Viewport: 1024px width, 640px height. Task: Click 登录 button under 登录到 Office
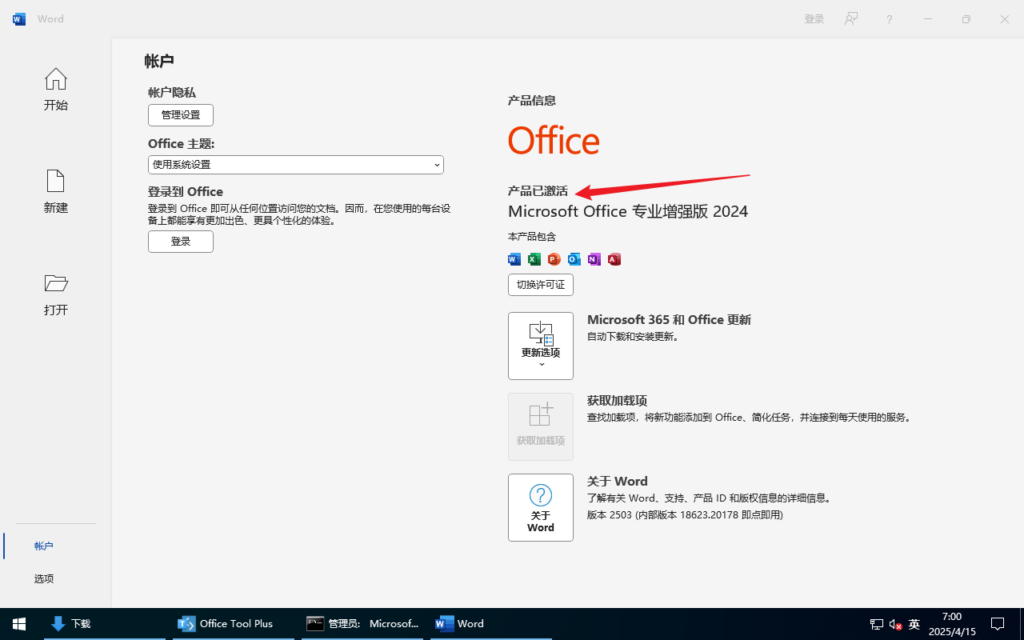point(181,242)
